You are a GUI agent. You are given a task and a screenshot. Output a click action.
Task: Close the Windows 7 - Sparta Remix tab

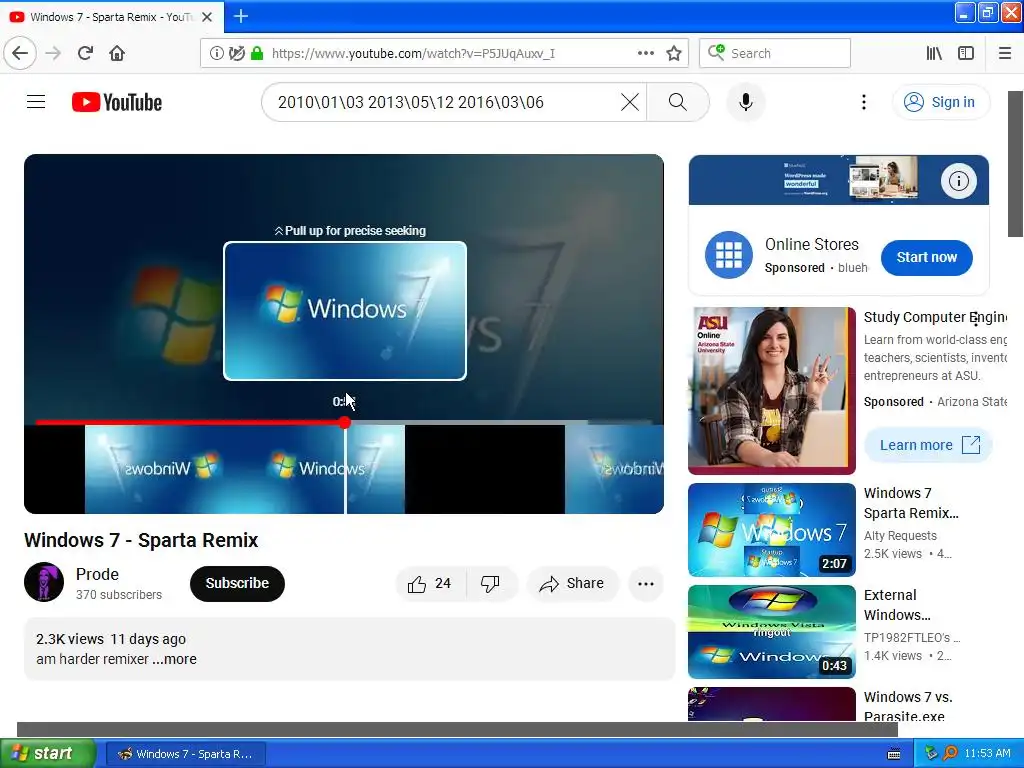pos(207,17)
